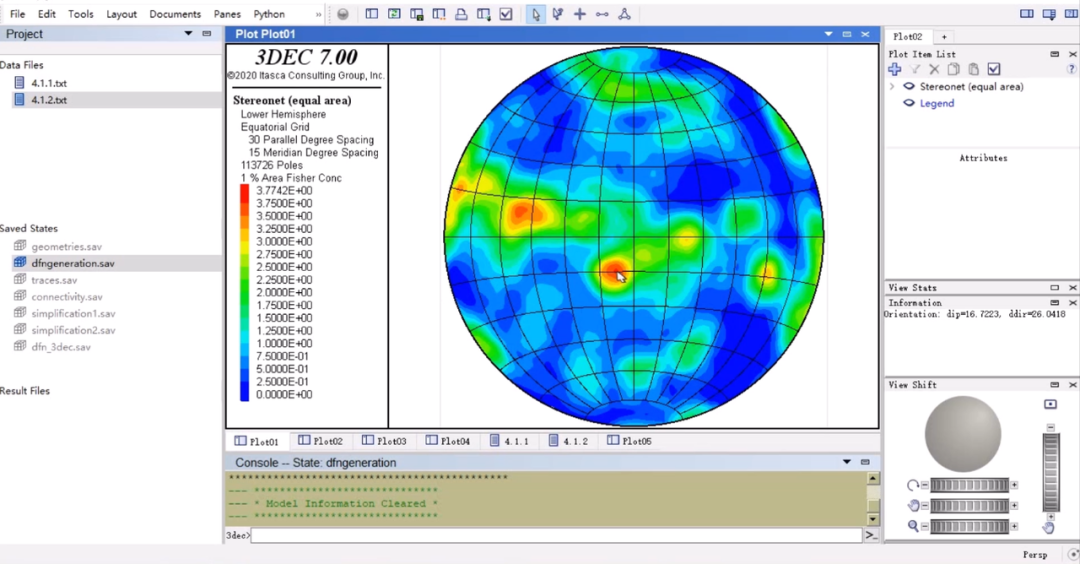1080x564 pixels.
Task: Click the target icon next to Persp in status bar
Action: coord(1072,554)
